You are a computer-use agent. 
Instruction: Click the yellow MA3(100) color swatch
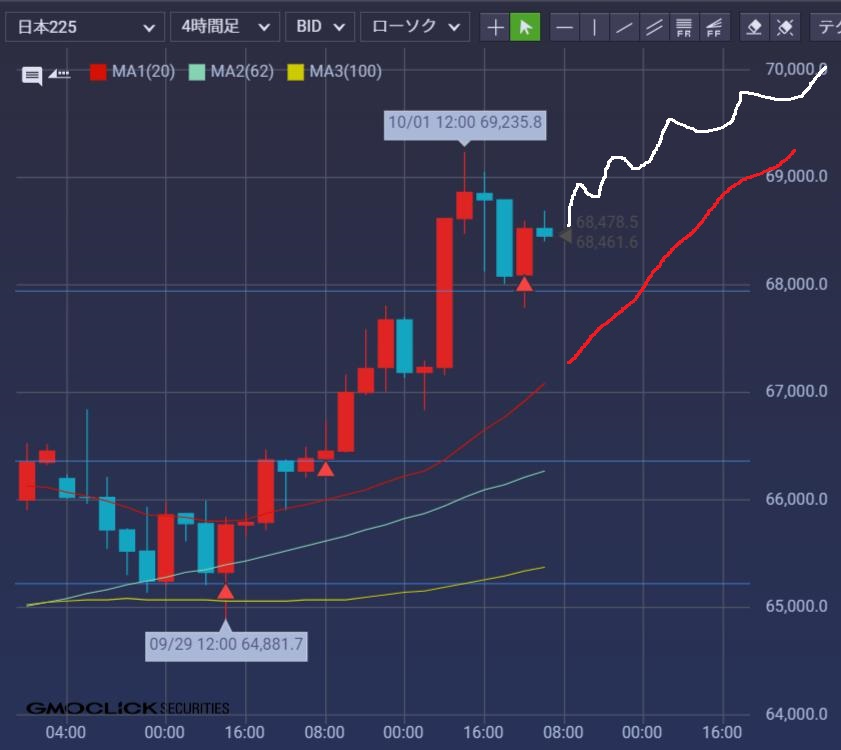(296, 72)
